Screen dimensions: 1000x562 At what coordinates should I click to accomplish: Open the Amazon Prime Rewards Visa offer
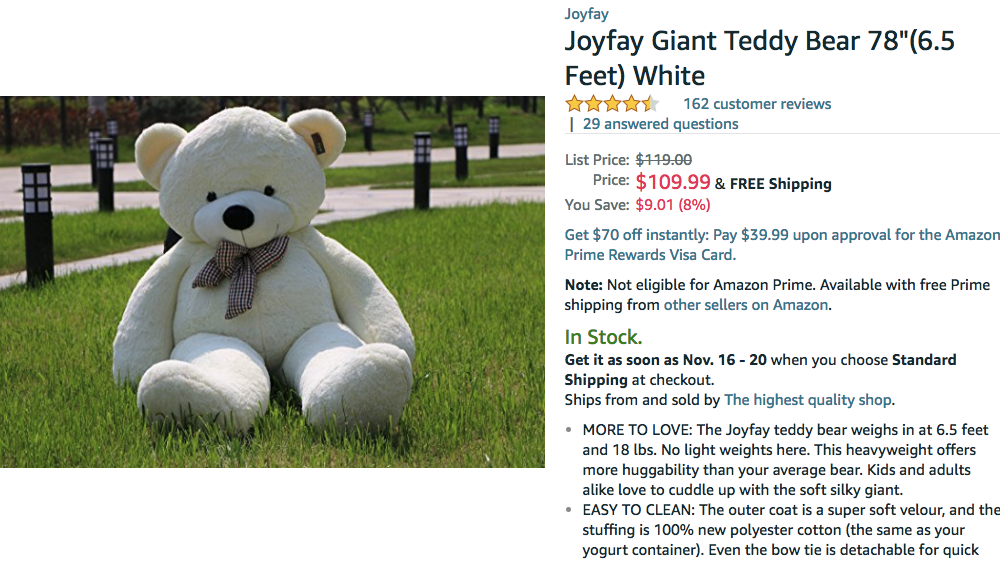(782, 245)
